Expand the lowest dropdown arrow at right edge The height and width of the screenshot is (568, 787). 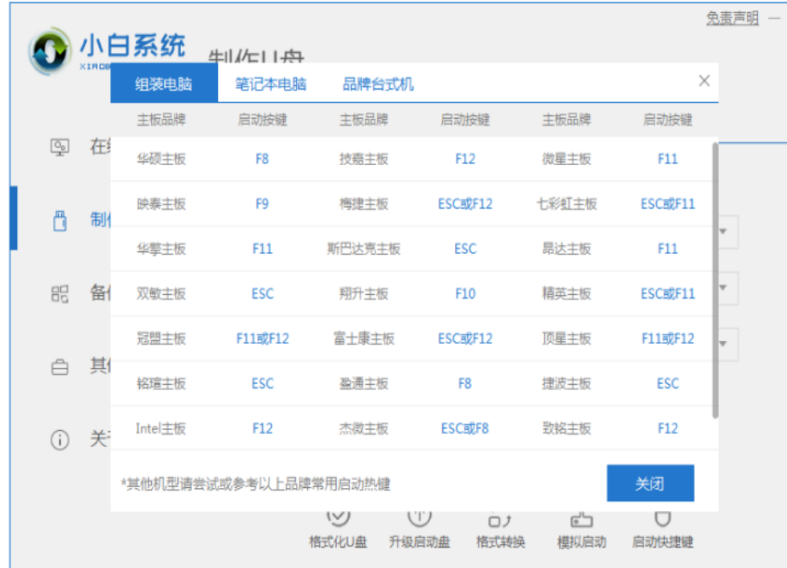click(724, 344)
